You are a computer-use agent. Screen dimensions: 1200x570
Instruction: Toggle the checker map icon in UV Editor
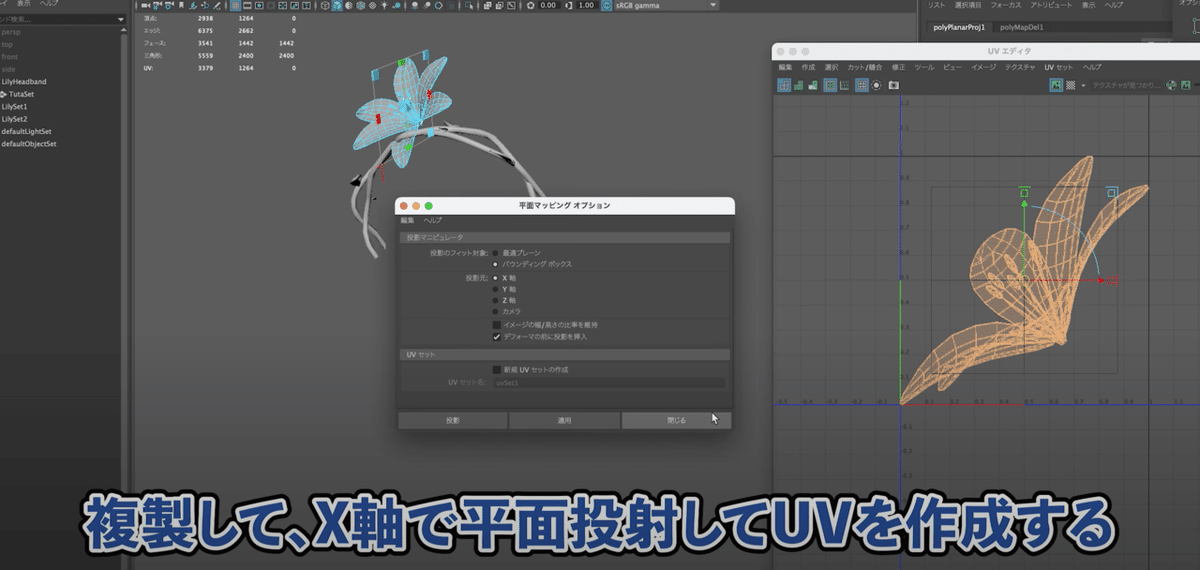pyautogui.click(x=1070, y=85)
